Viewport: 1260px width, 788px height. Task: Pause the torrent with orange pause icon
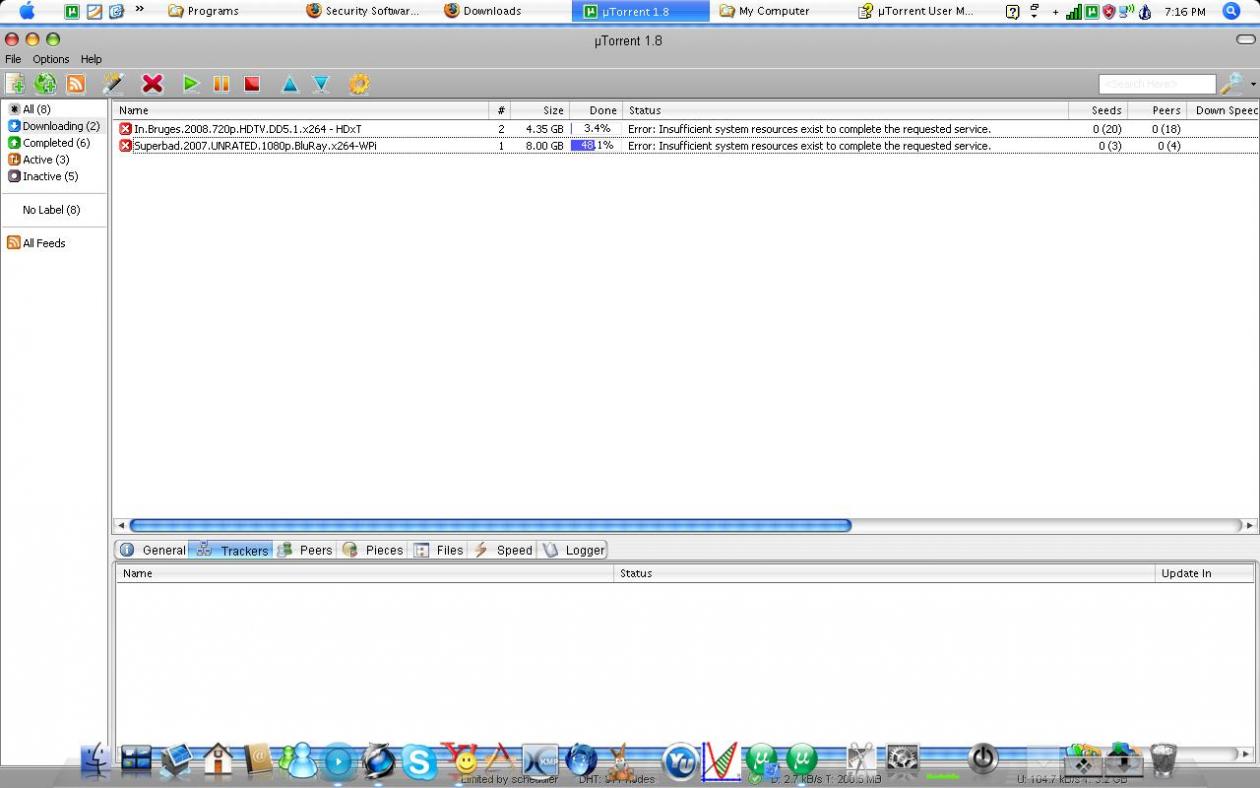221,84
